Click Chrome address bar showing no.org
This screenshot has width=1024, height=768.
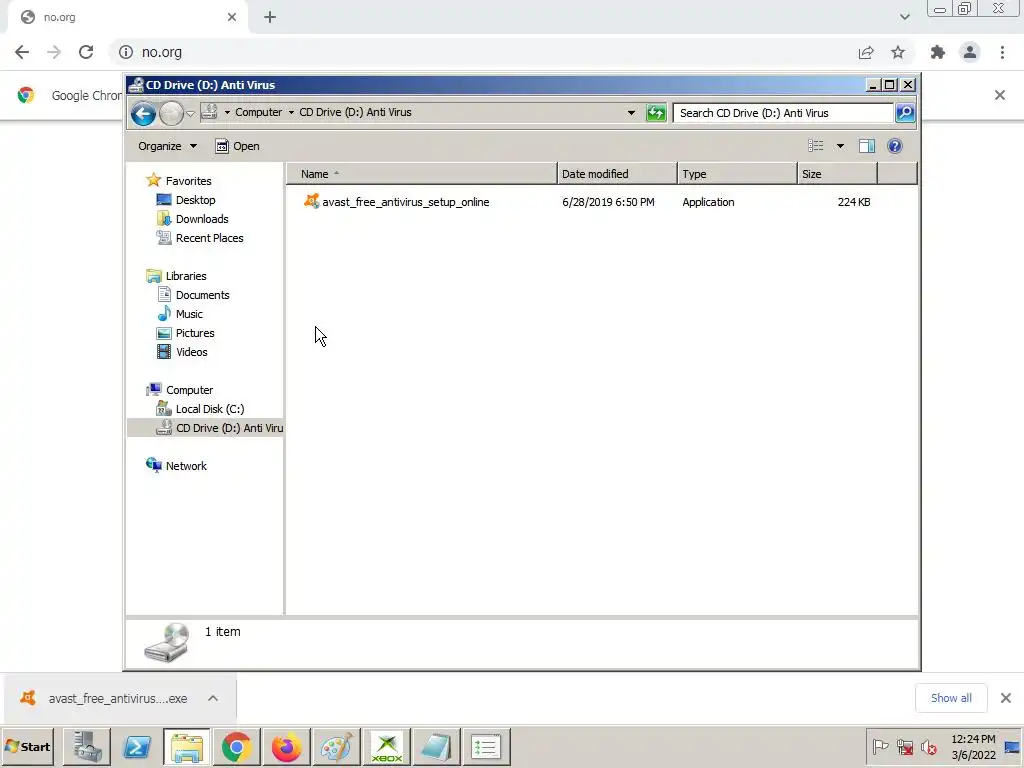pyautogui.click(x=483, y=52)
